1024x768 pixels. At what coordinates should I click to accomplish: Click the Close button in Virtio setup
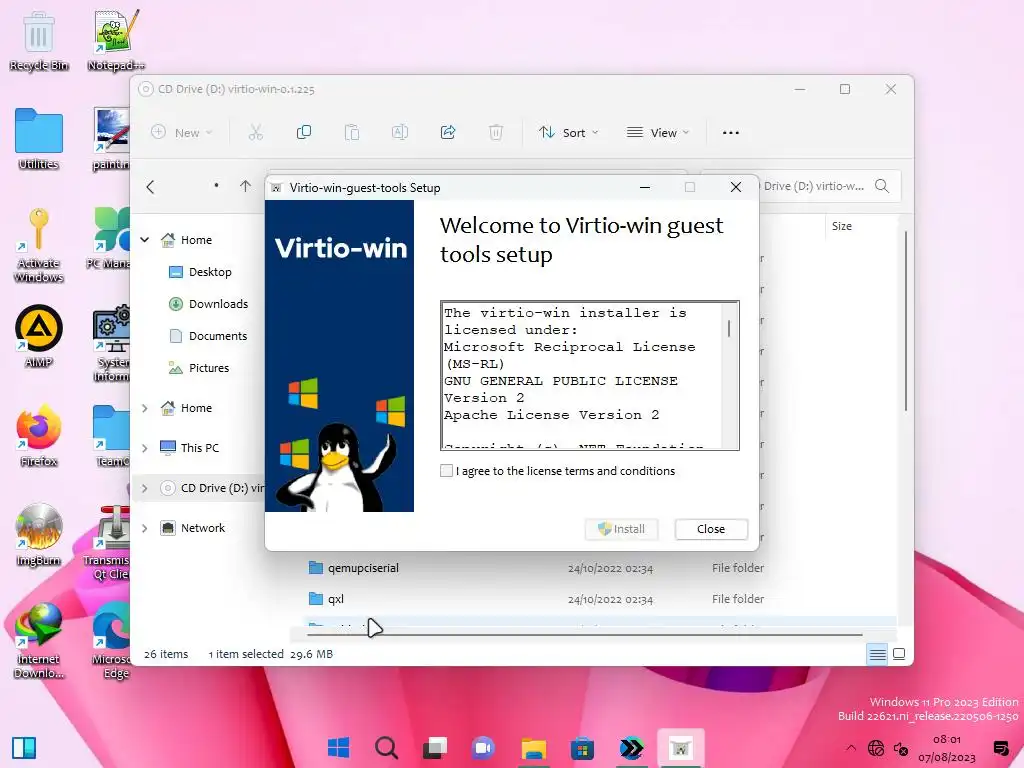click(711, 529)
